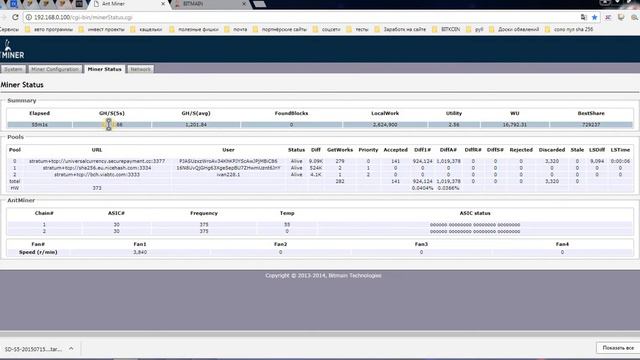Select the Miner Status tab
Viewport: 640px width, 360px height.
pyautogui.click(x=104, y=69)
